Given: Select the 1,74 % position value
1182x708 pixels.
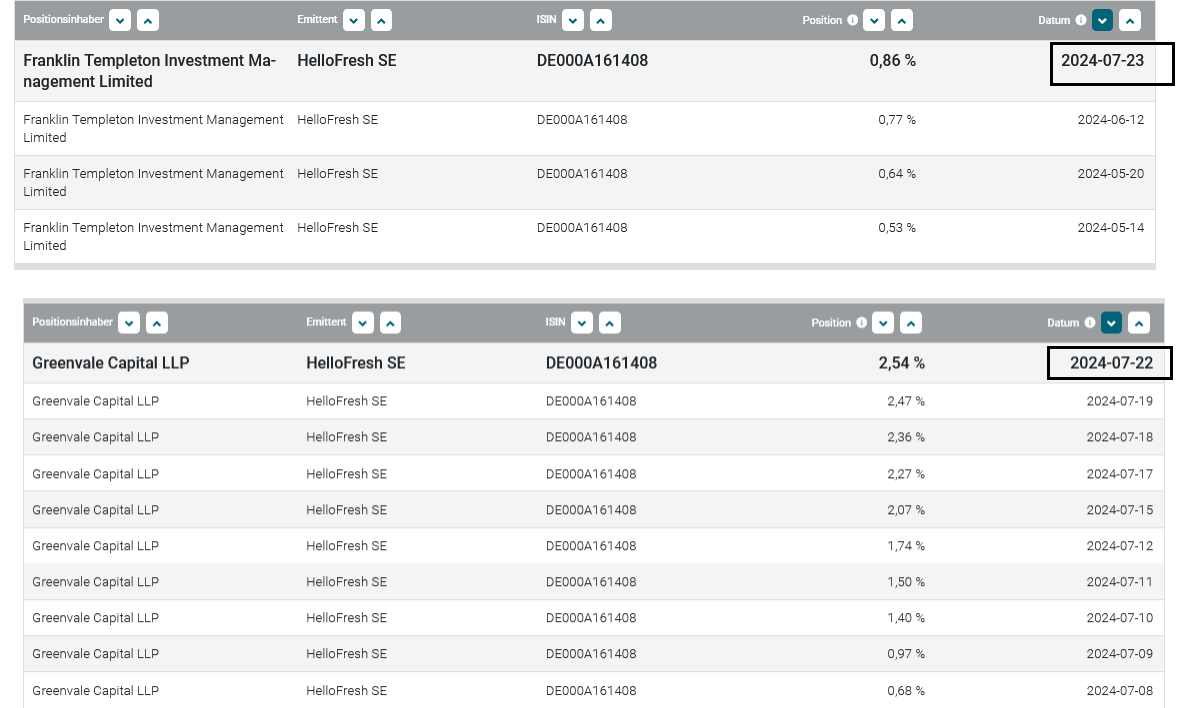Looking at the screenshot, I should 906,547.
